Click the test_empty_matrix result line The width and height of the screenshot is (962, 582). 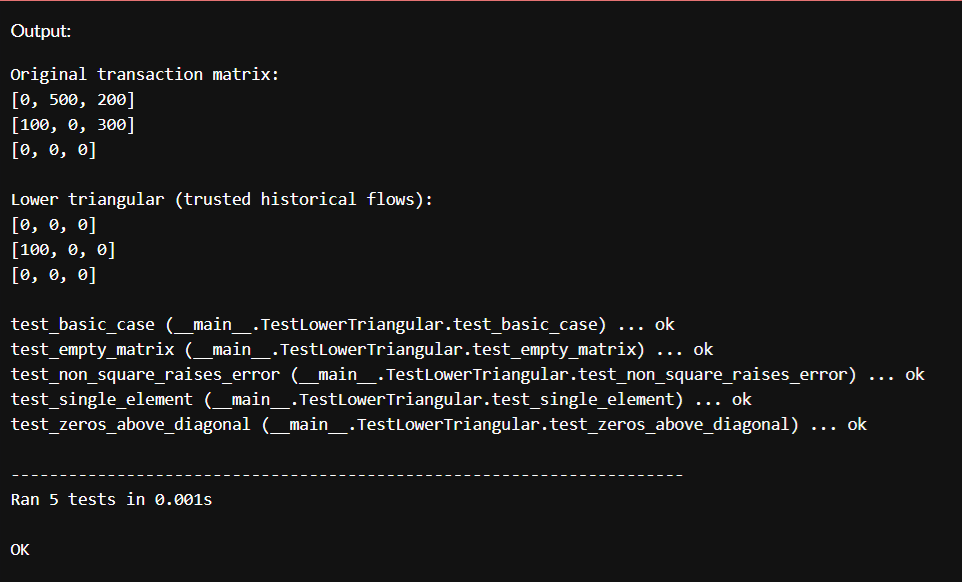click(x=361, y=349)
